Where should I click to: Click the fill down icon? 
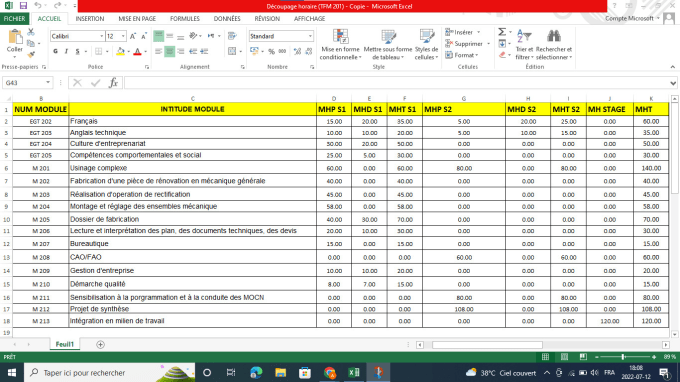[x=502, y=43]
